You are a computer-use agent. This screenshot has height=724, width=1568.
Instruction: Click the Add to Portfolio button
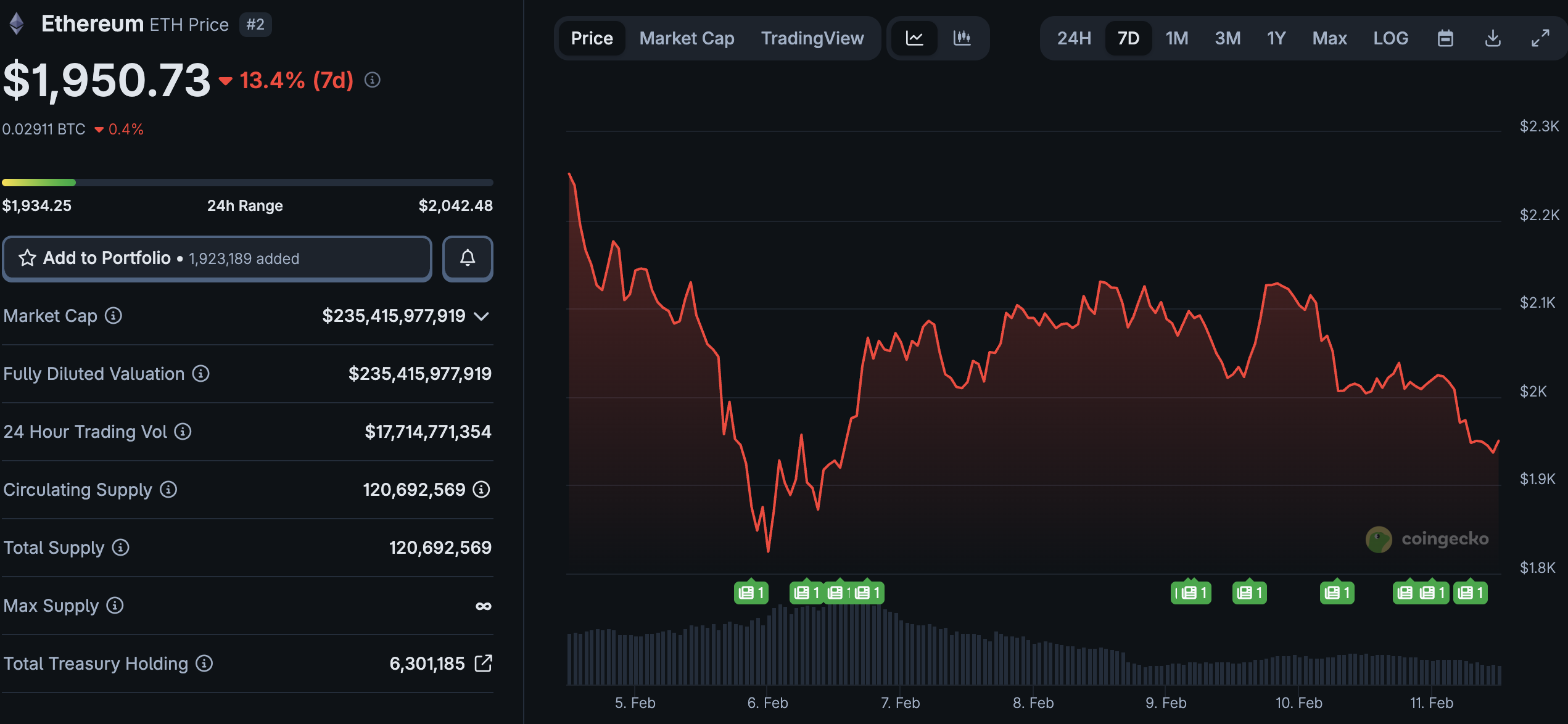click(217, 258)
